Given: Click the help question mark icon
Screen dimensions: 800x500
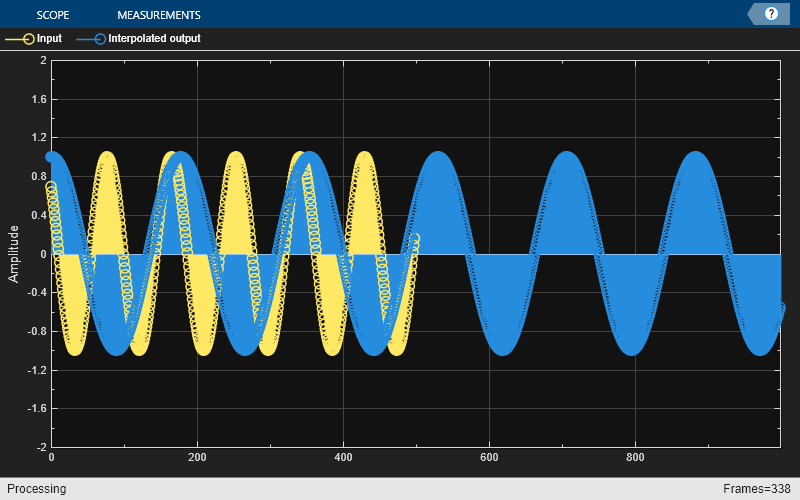Looking at the screenshot, I should (771, 14).
